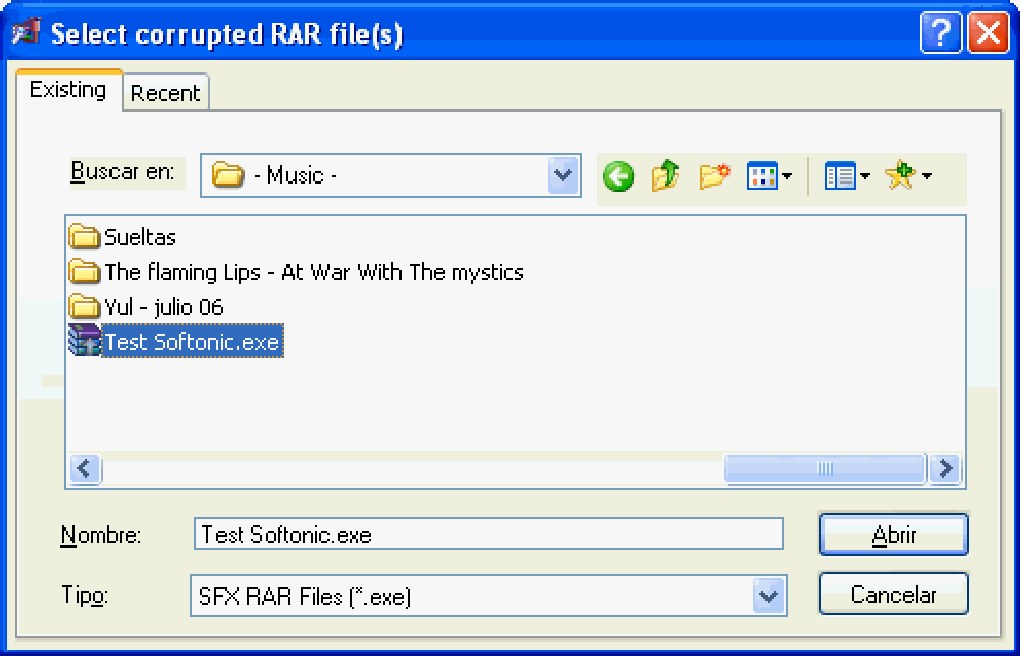Screen dimensions: 1020x656
Task: Expand the Buscar en folder dropdown
Action: (x=563, y=176)
